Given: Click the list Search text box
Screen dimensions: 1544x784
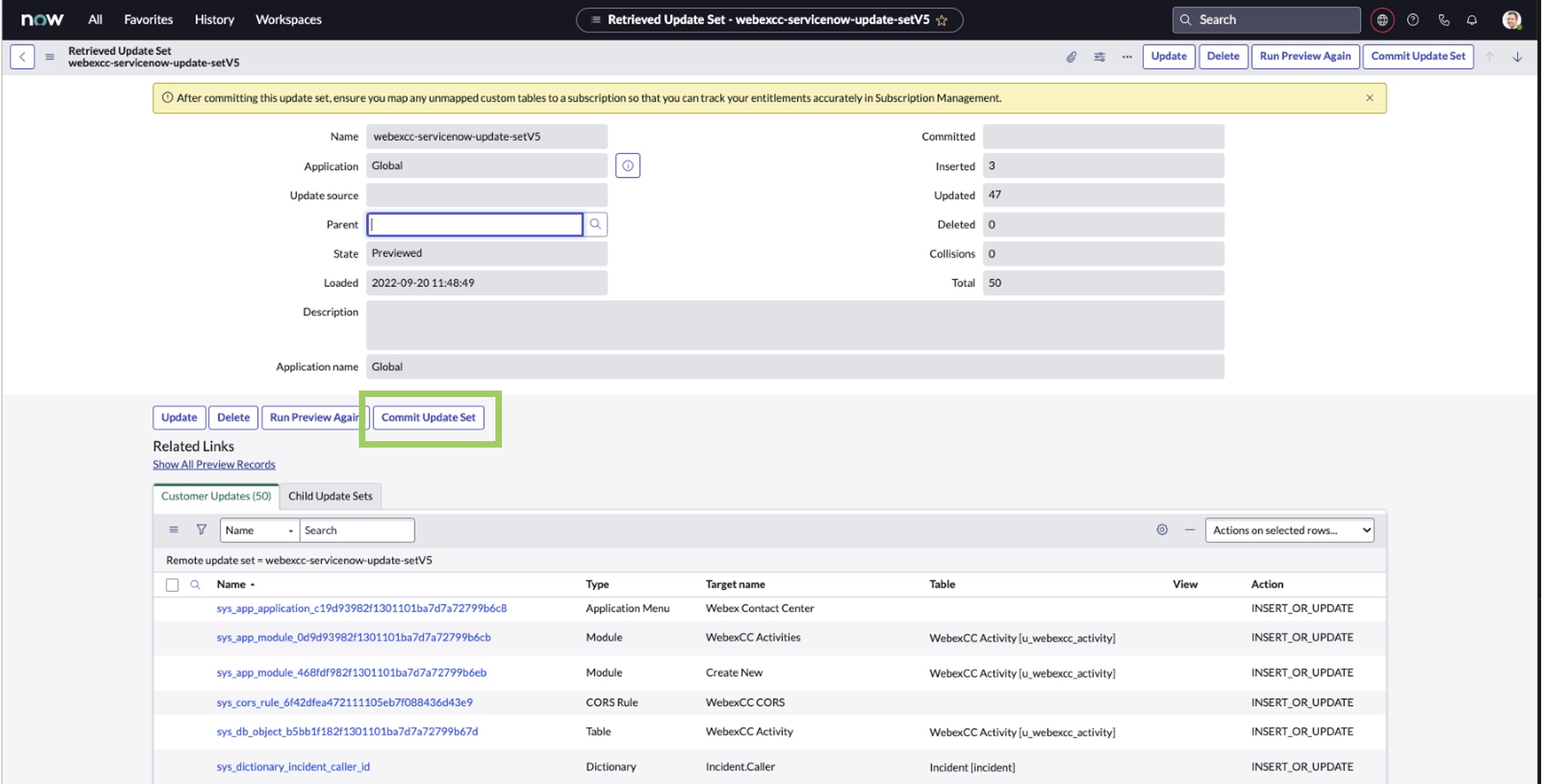Looking at the screenshot, I should [357, 530].
